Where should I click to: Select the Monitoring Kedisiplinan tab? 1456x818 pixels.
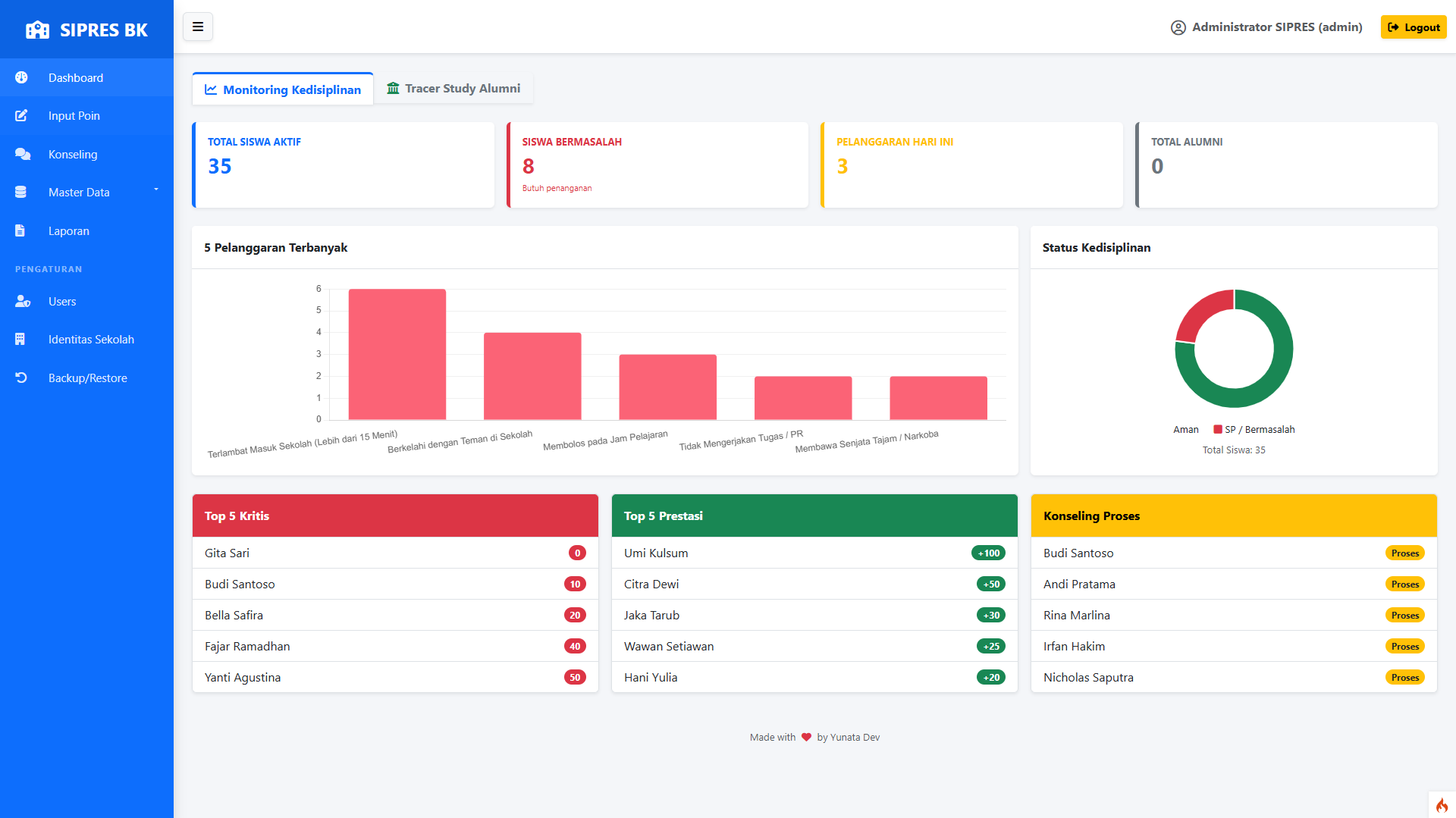[283, 89]
